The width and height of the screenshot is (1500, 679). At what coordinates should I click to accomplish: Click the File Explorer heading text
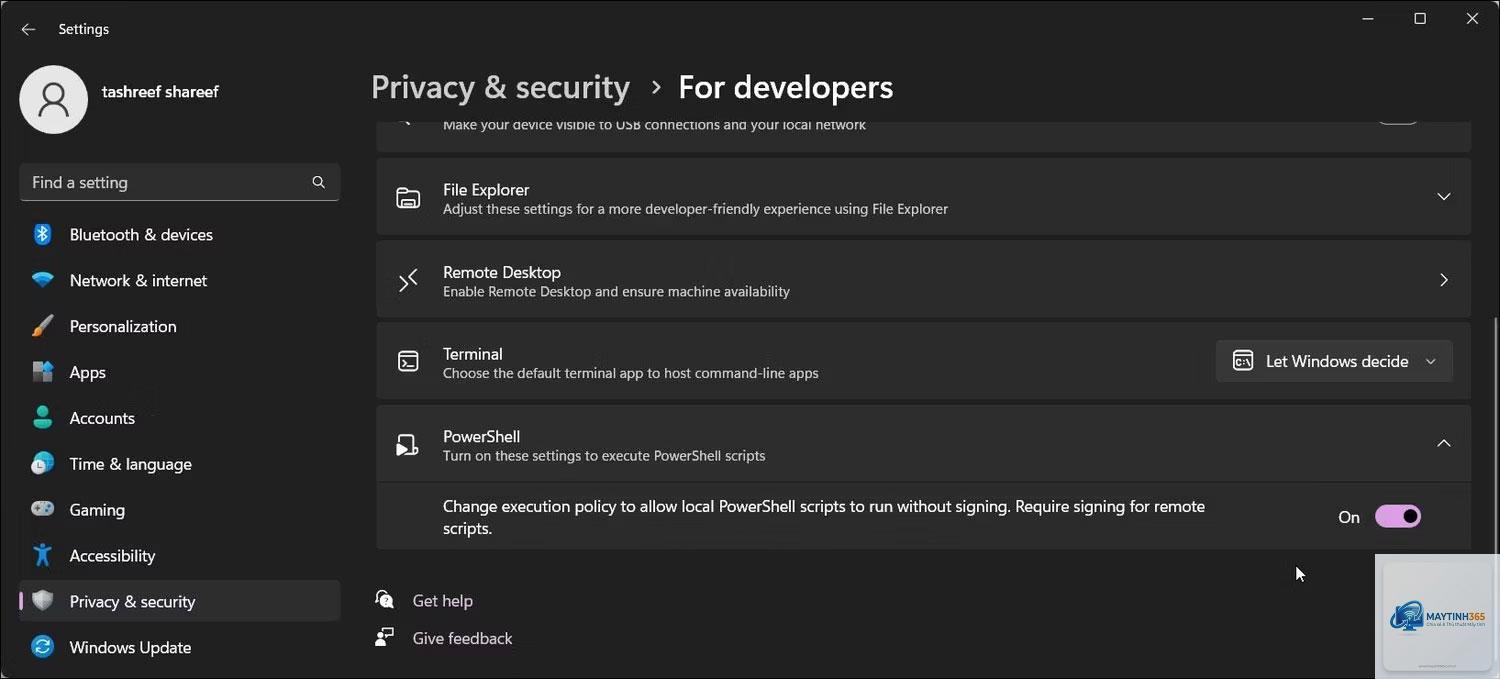pos(486,189)
